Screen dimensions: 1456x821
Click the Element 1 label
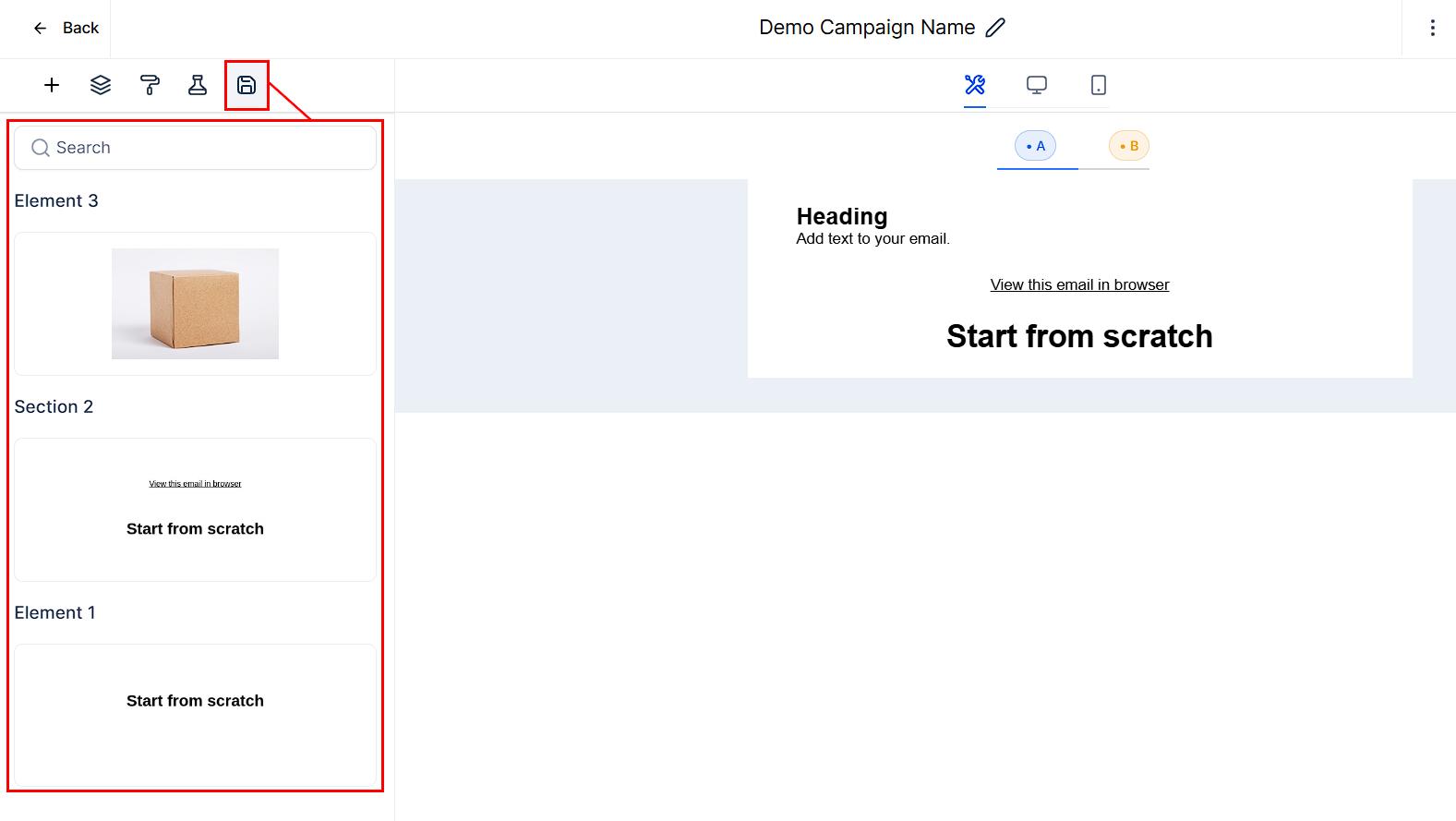[55, 613]
